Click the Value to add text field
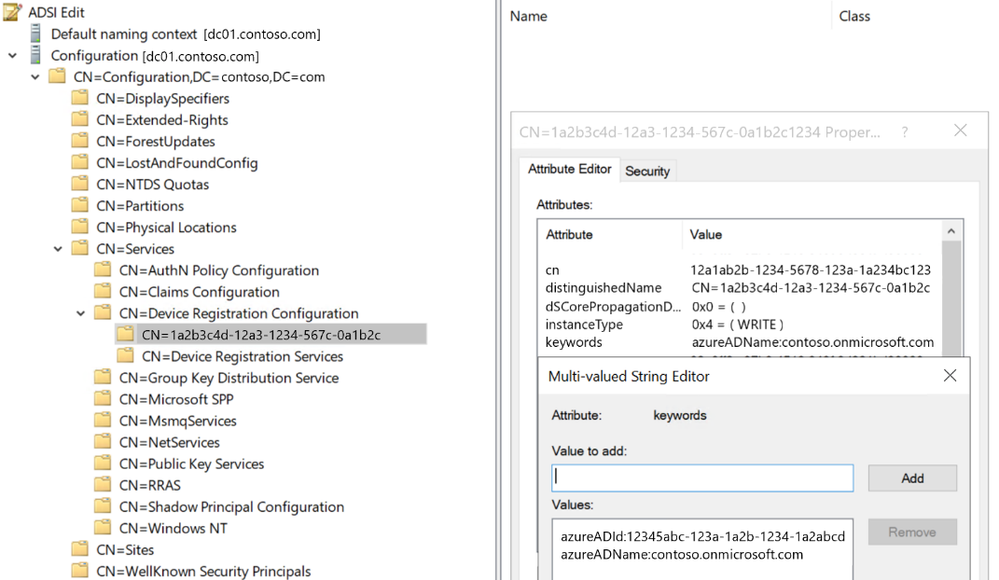Image resolution: width=999 pixels, height=580 pixels. click(x=702, y=478)
